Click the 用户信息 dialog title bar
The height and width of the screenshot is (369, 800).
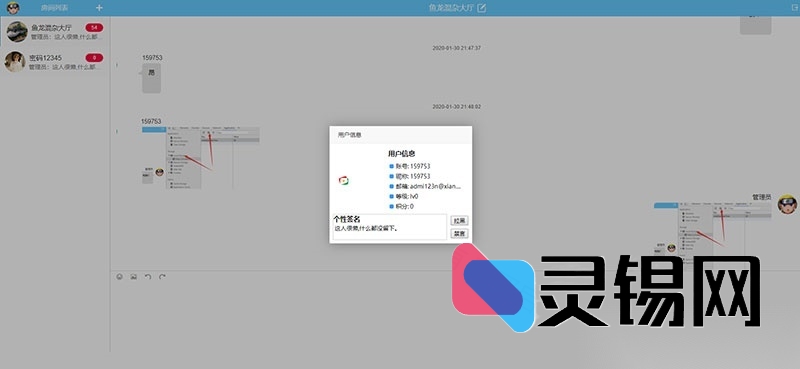(401, 135)
